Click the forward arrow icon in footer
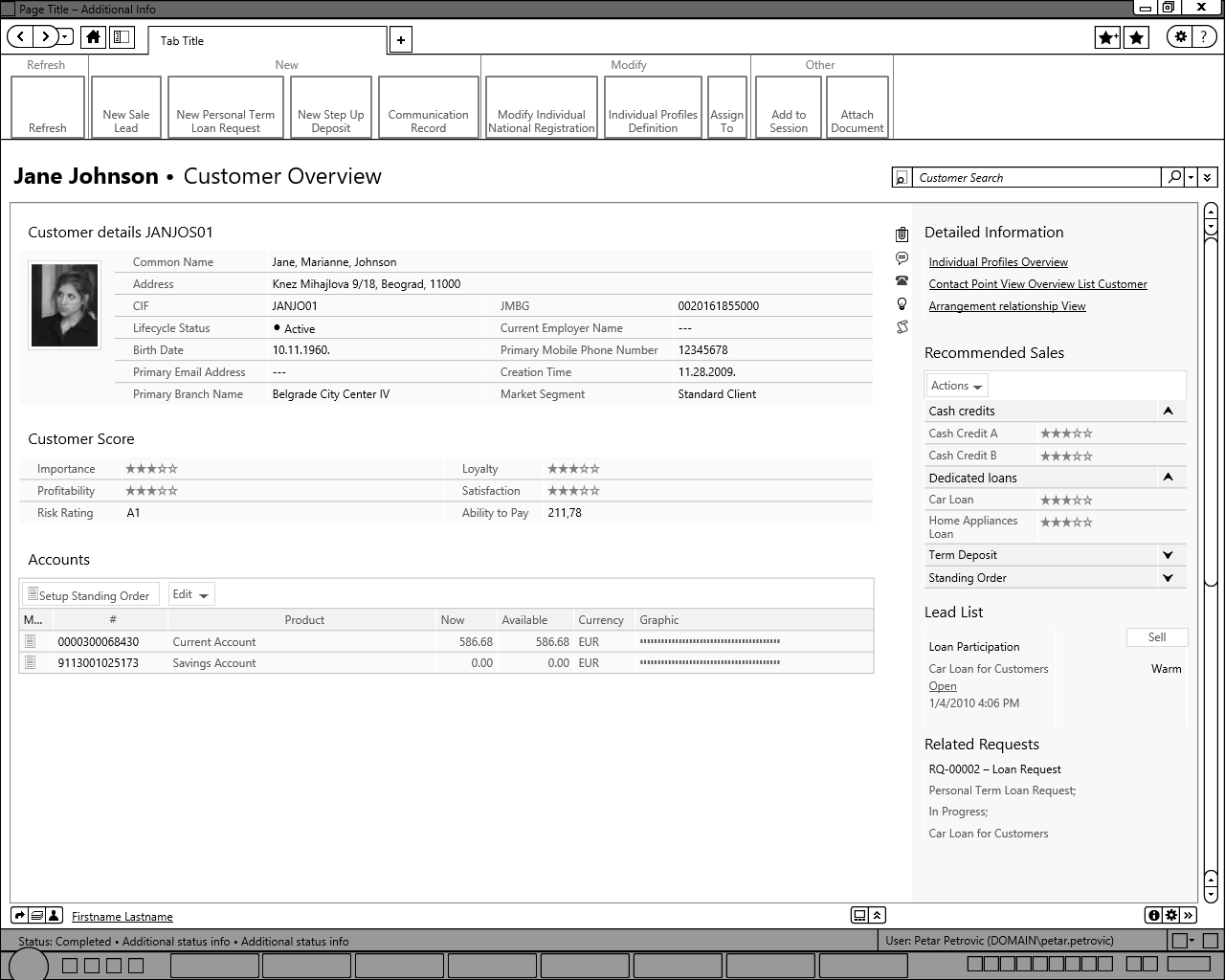The height and width of the screenshot is (980, 1225). click(x=20, y=916)
